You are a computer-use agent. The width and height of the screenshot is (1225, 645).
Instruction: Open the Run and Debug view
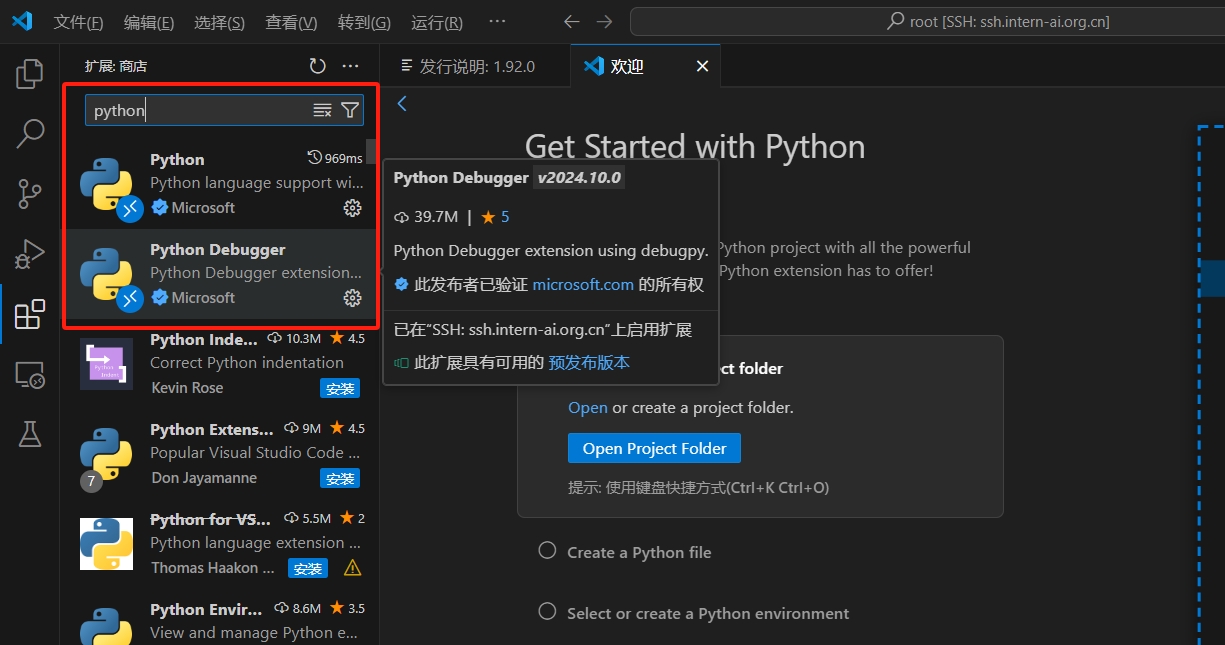click(x=30, y=254)
